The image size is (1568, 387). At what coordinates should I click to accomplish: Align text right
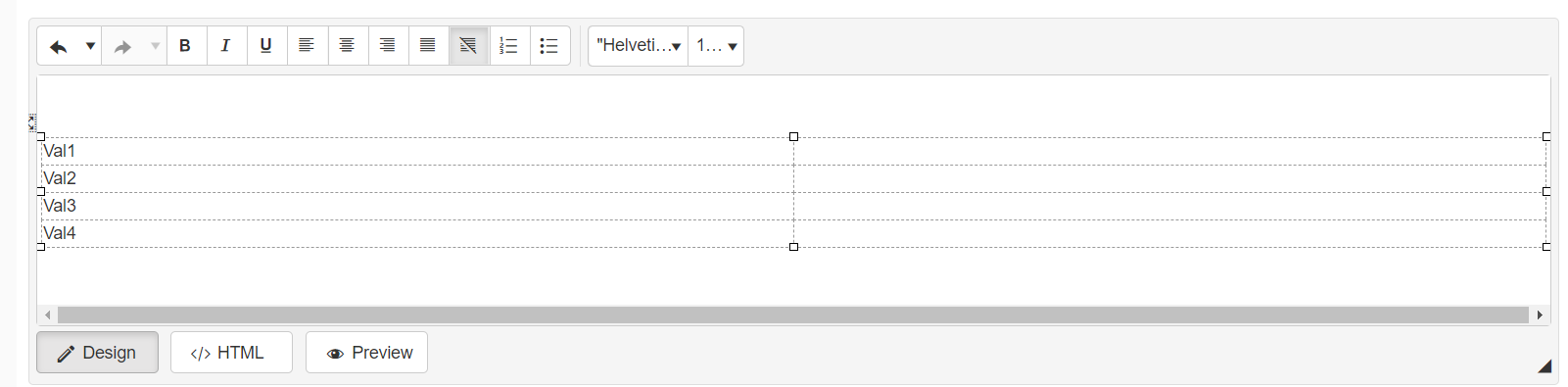(387, 46)
